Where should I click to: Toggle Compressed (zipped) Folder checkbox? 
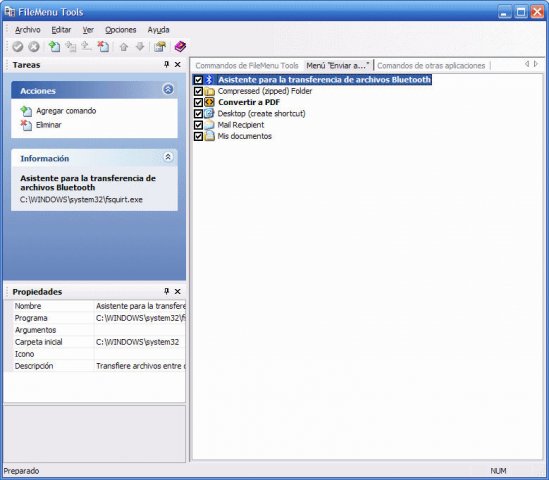point(198,91)
